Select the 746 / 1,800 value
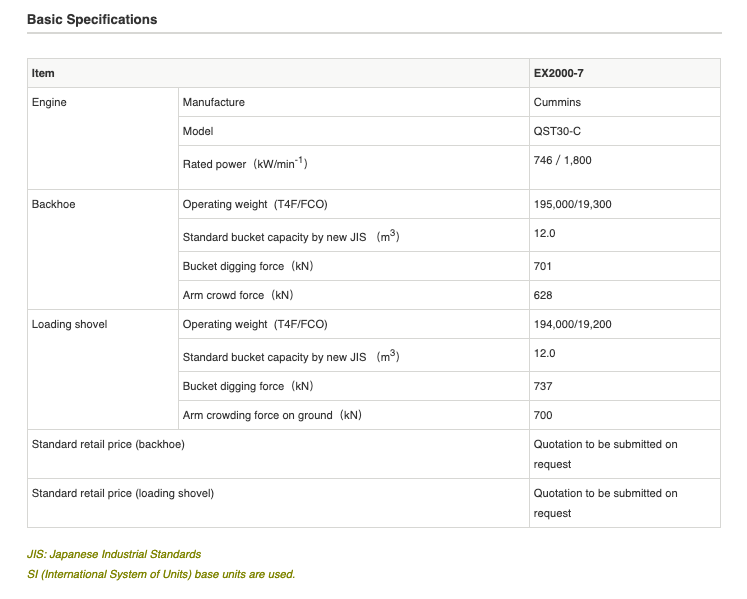 pyautogui.click(x=562, y=160)
